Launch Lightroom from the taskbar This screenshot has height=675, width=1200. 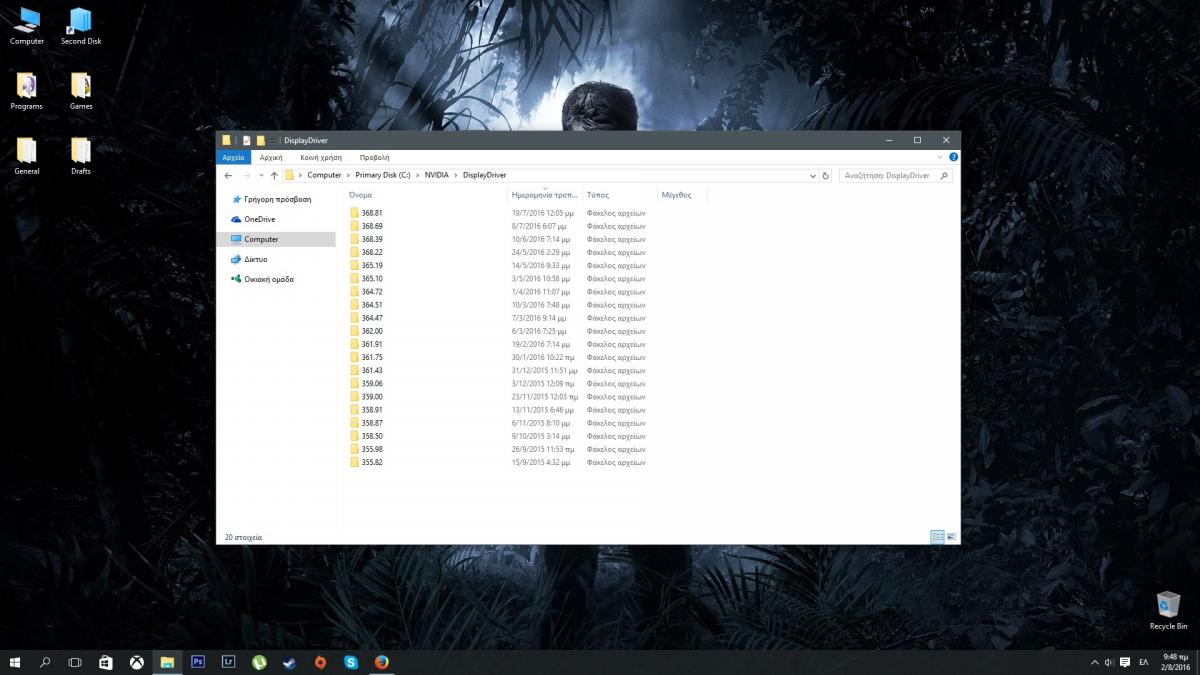tap(229, 662)
